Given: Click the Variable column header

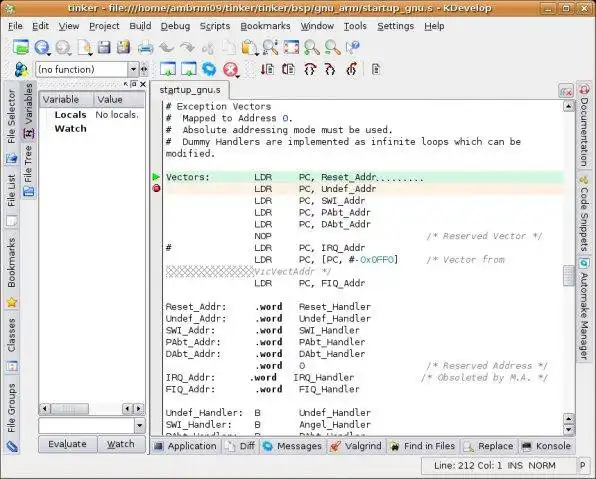Looking at the screenshot, I should tap(67, 100).
